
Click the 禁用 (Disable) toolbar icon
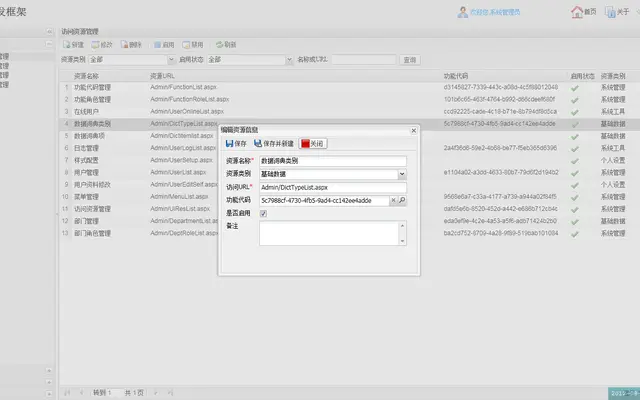pyautogui.click(x=187, y=45)
